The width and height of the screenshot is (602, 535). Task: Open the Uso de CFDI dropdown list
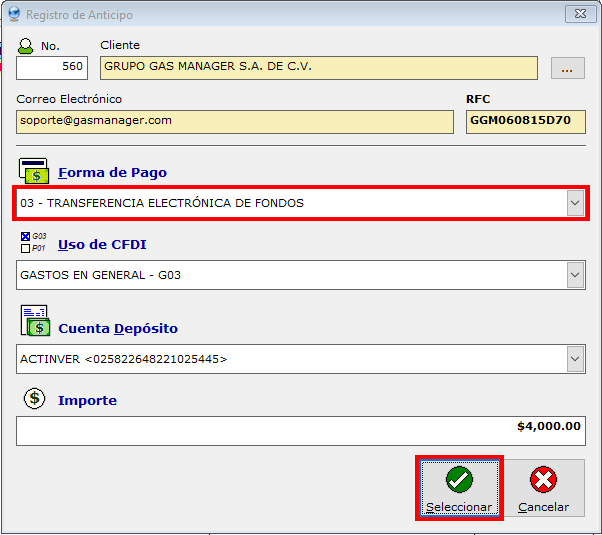(575, 275)
